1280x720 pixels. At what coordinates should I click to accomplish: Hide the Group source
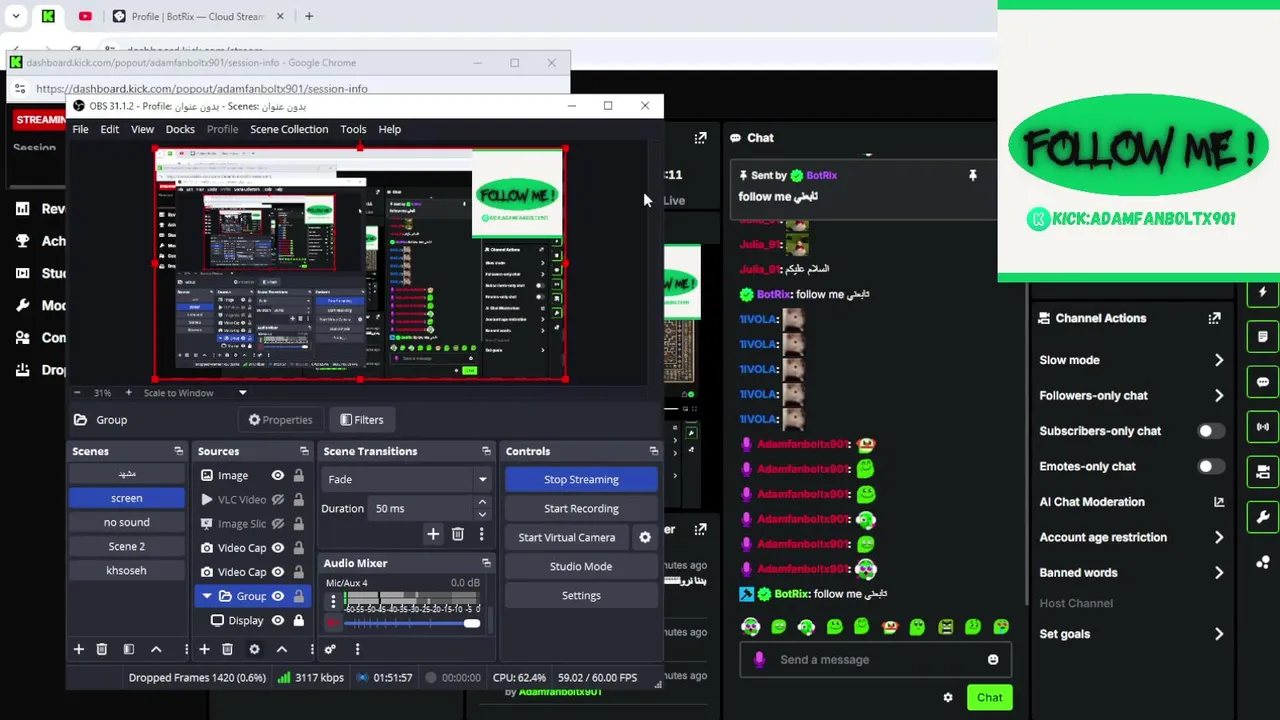point(278,596)
